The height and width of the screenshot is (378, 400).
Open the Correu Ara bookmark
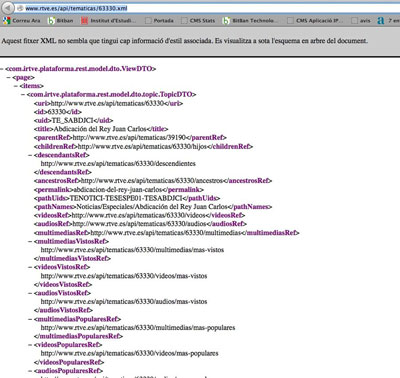tap(21, 21)
